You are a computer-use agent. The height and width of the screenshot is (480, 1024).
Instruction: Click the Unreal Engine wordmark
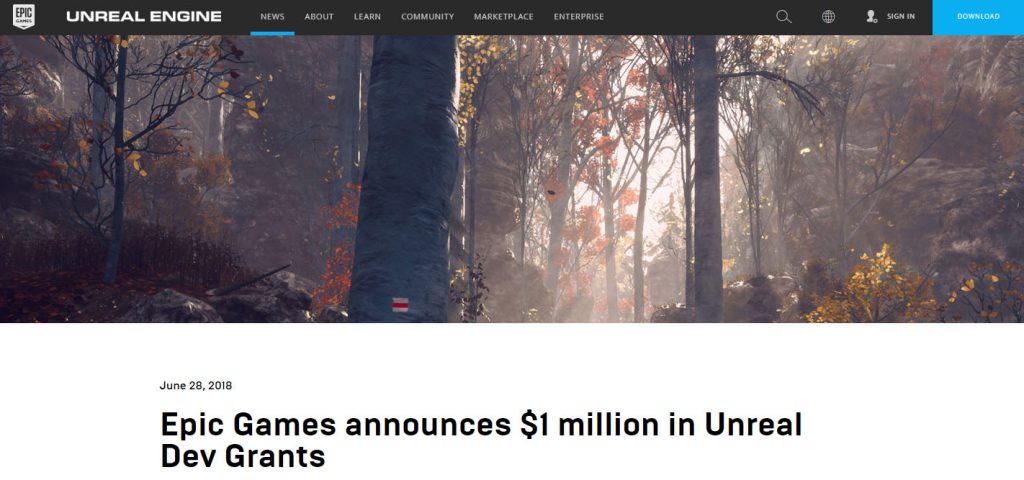[x=144, y=17]
